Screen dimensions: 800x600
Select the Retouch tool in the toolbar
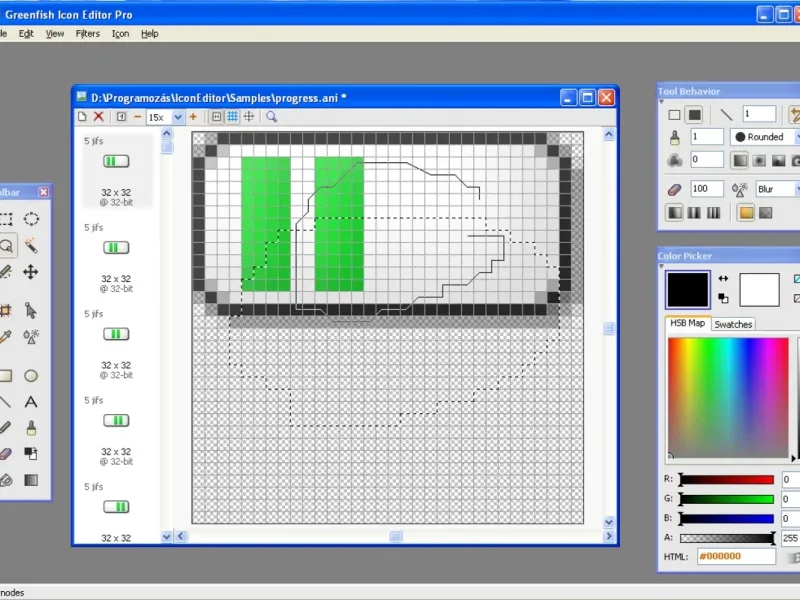[31, 336]
